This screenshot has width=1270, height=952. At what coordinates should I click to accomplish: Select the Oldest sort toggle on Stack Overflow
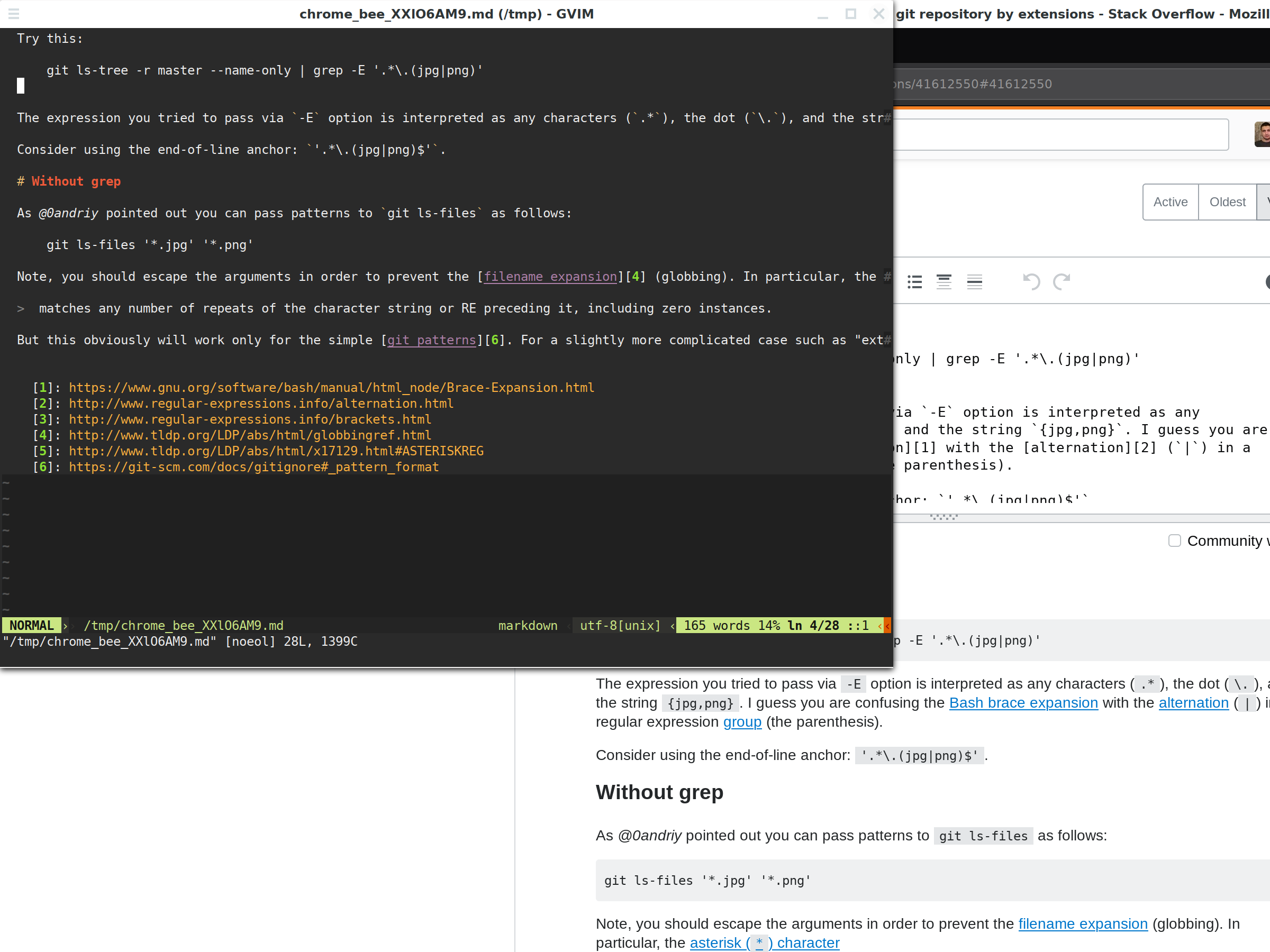tap(1225, 201)
